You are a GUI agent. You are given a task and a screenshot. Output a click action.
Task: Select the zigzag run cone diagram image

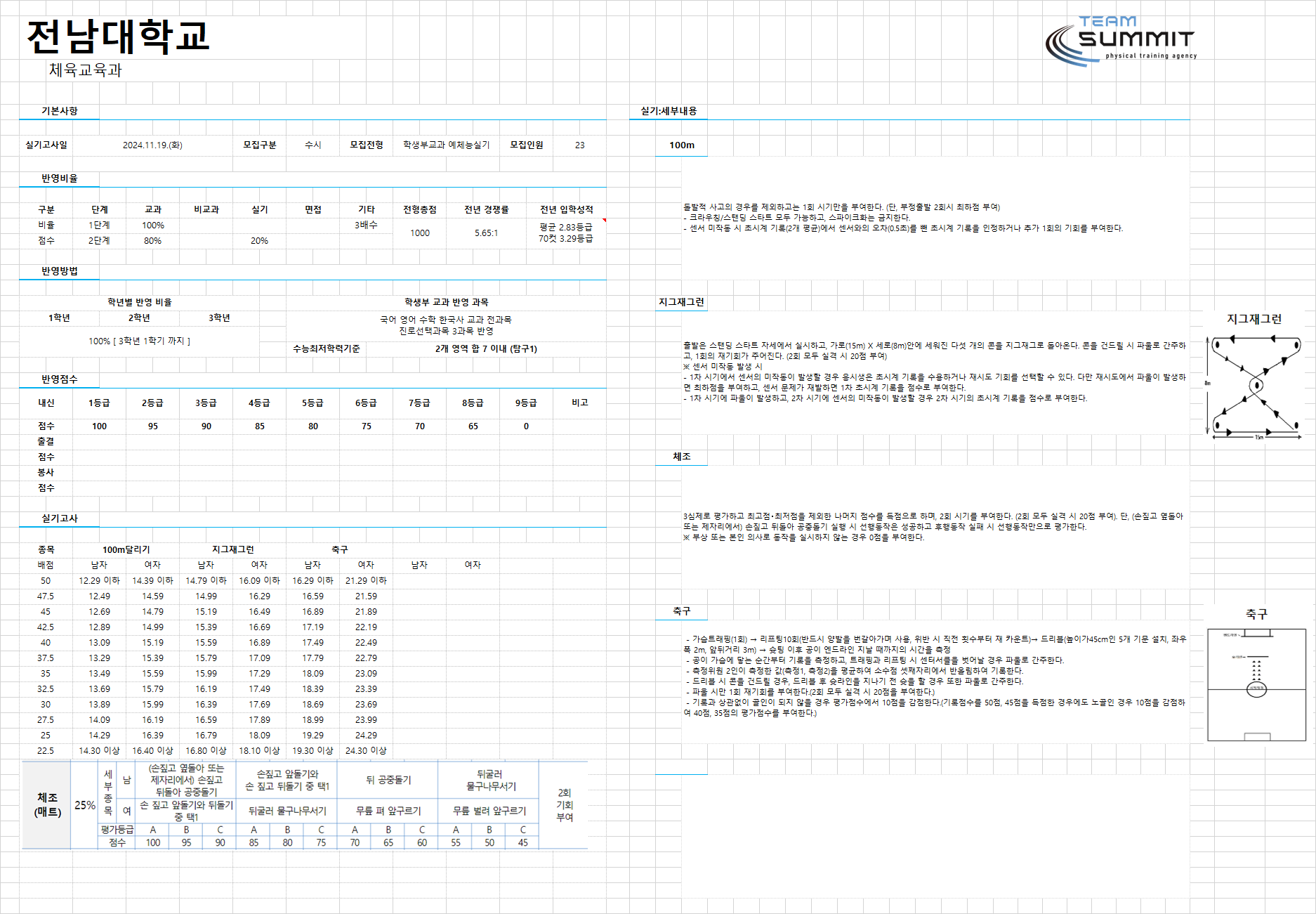pyautogui.click(x=1254, y=386)
